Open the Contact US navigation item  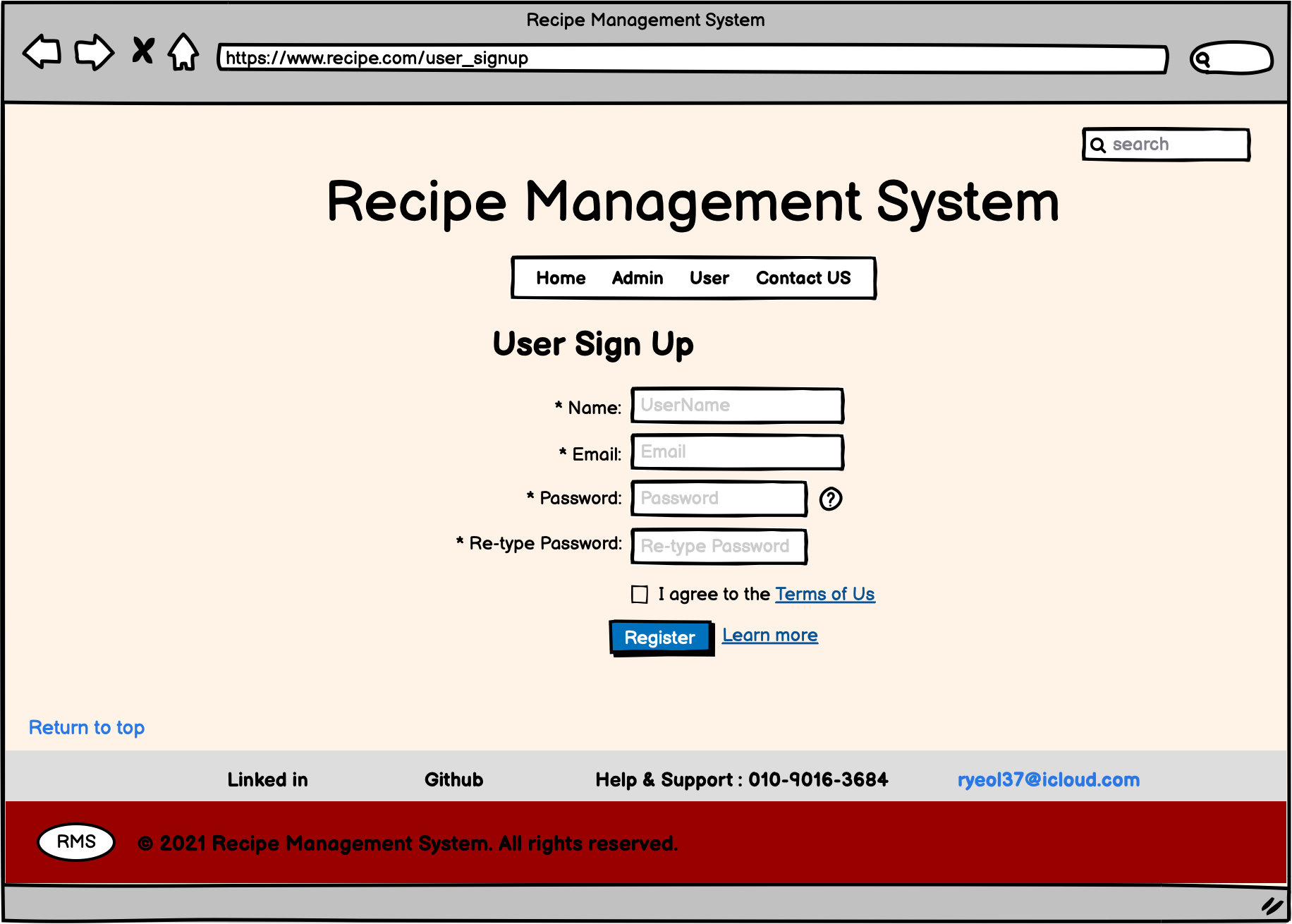803,278
